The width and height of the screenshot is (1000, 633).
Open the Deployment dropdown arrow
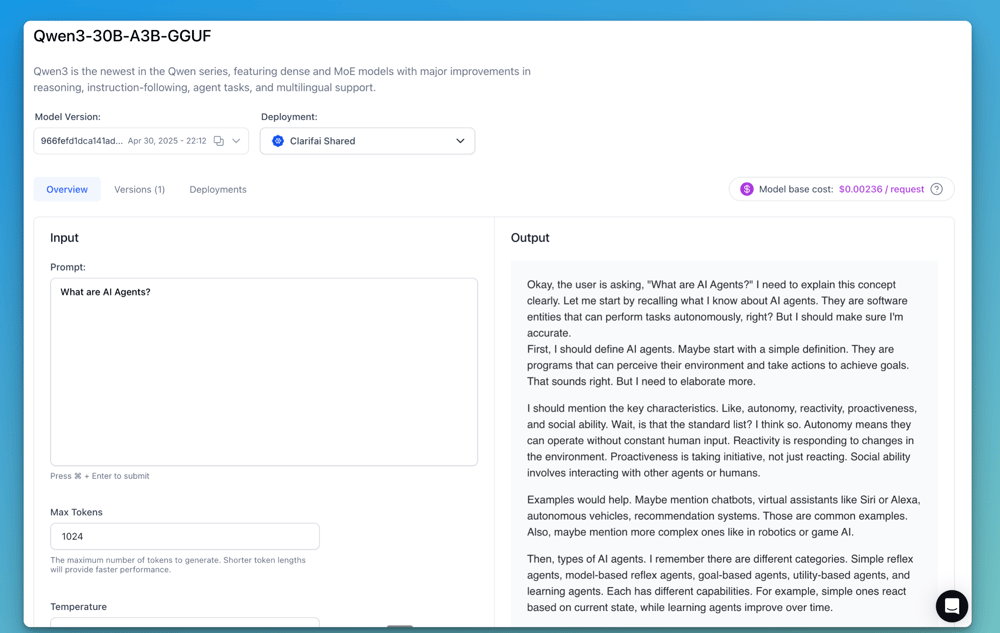pyautogui.click(x=460, y=141)
